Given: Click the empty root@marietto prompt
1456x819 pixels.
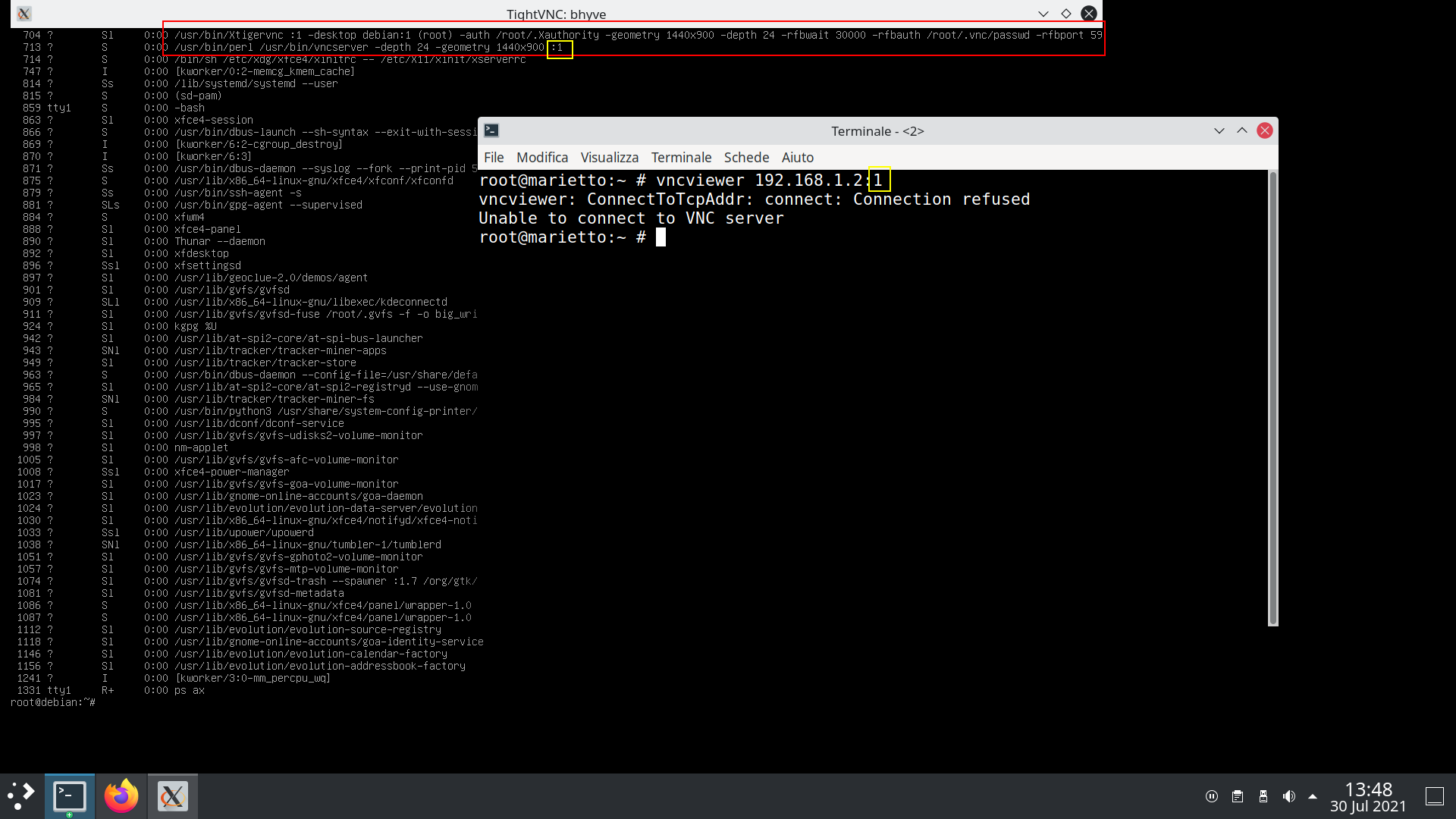Looking at the screenshot, I should click(x=562, y=237).
